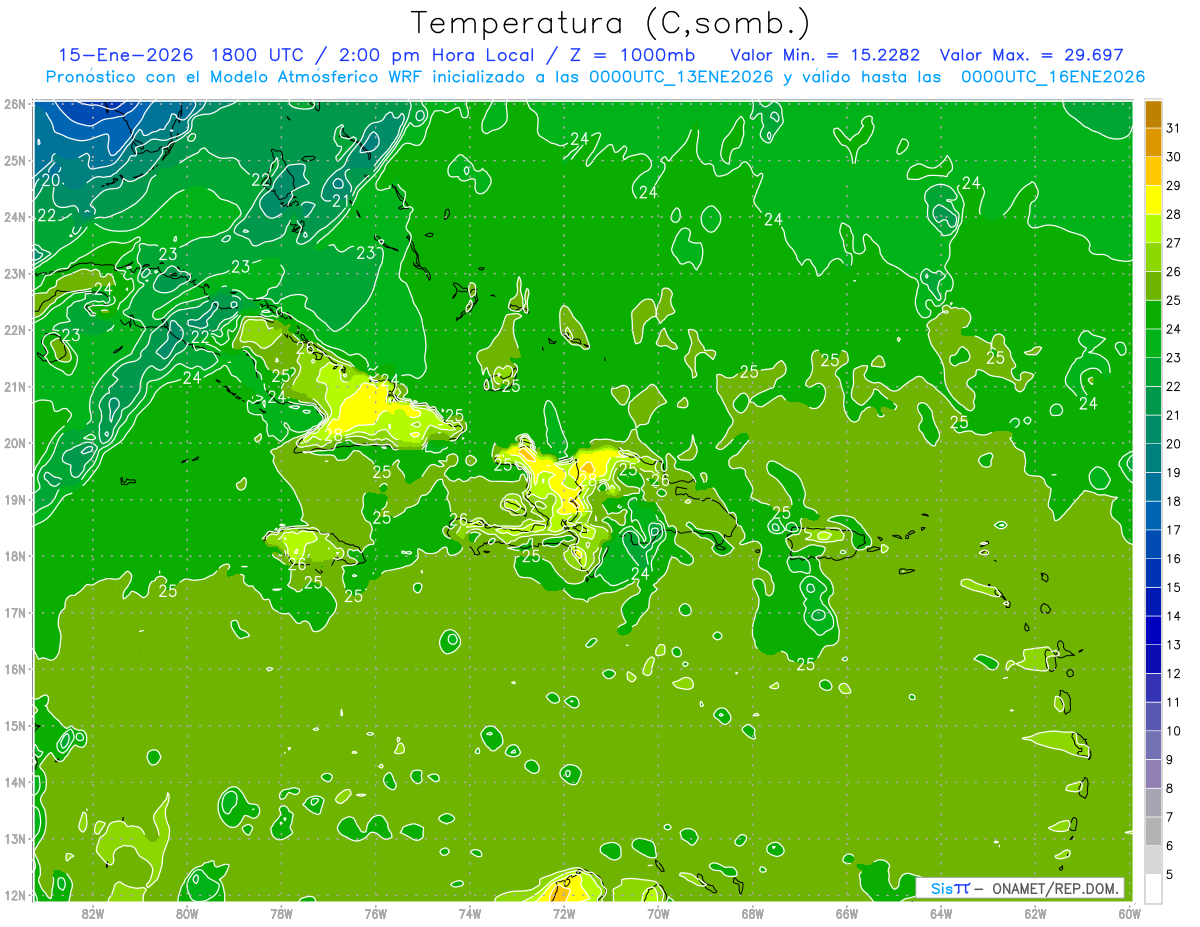Click the "15N" latitude axis label
1200x927 pixels.
14,725
